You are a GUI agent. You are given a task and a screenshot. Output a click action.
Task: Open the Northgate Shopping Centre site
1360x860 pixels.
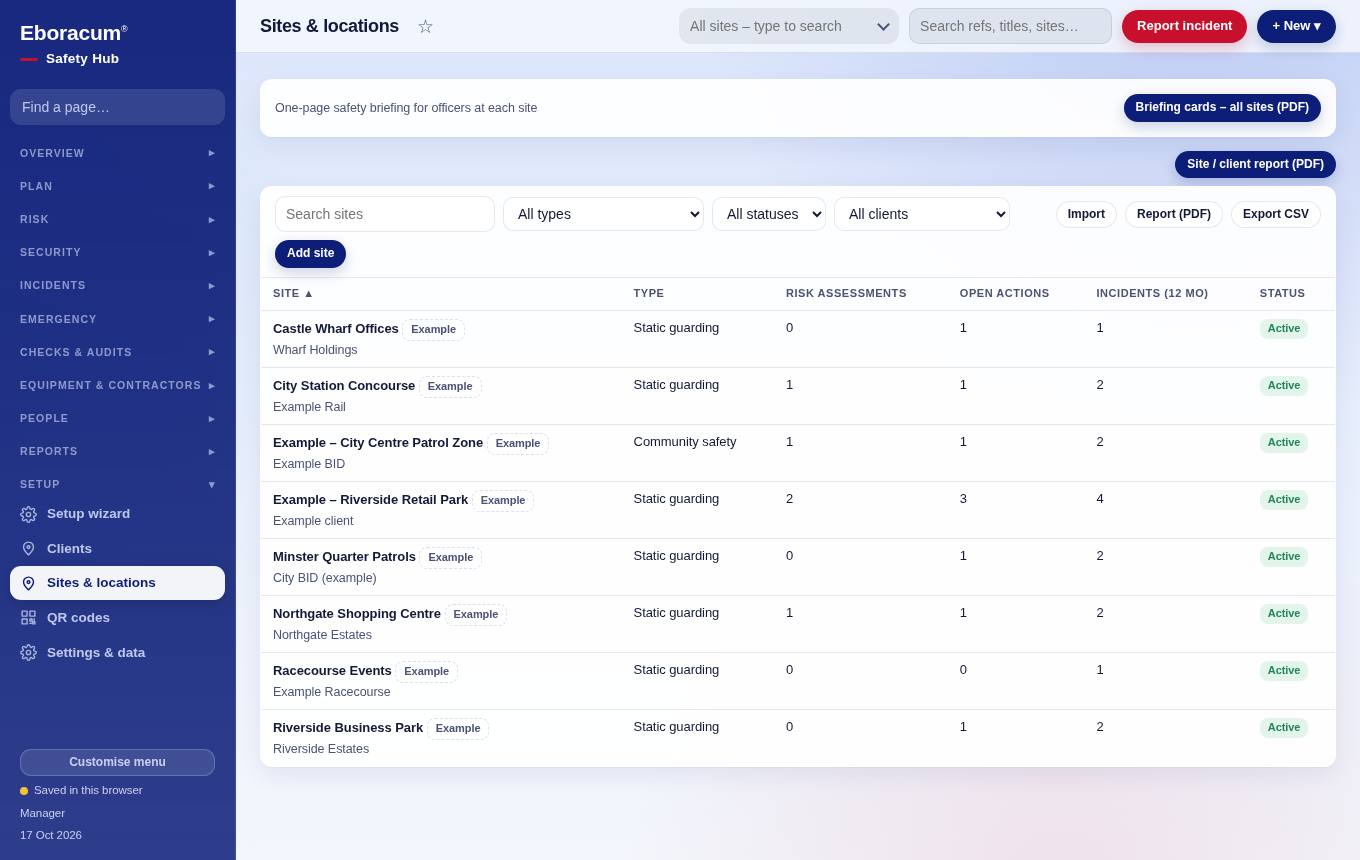357,614
